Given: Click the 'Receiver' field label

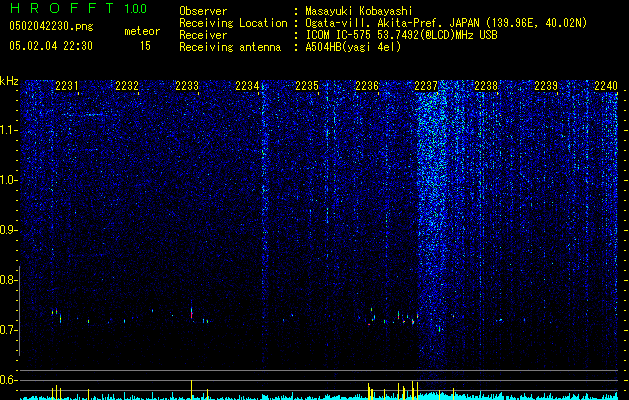Looking at the screenshot, I should (x=203, y=35).
